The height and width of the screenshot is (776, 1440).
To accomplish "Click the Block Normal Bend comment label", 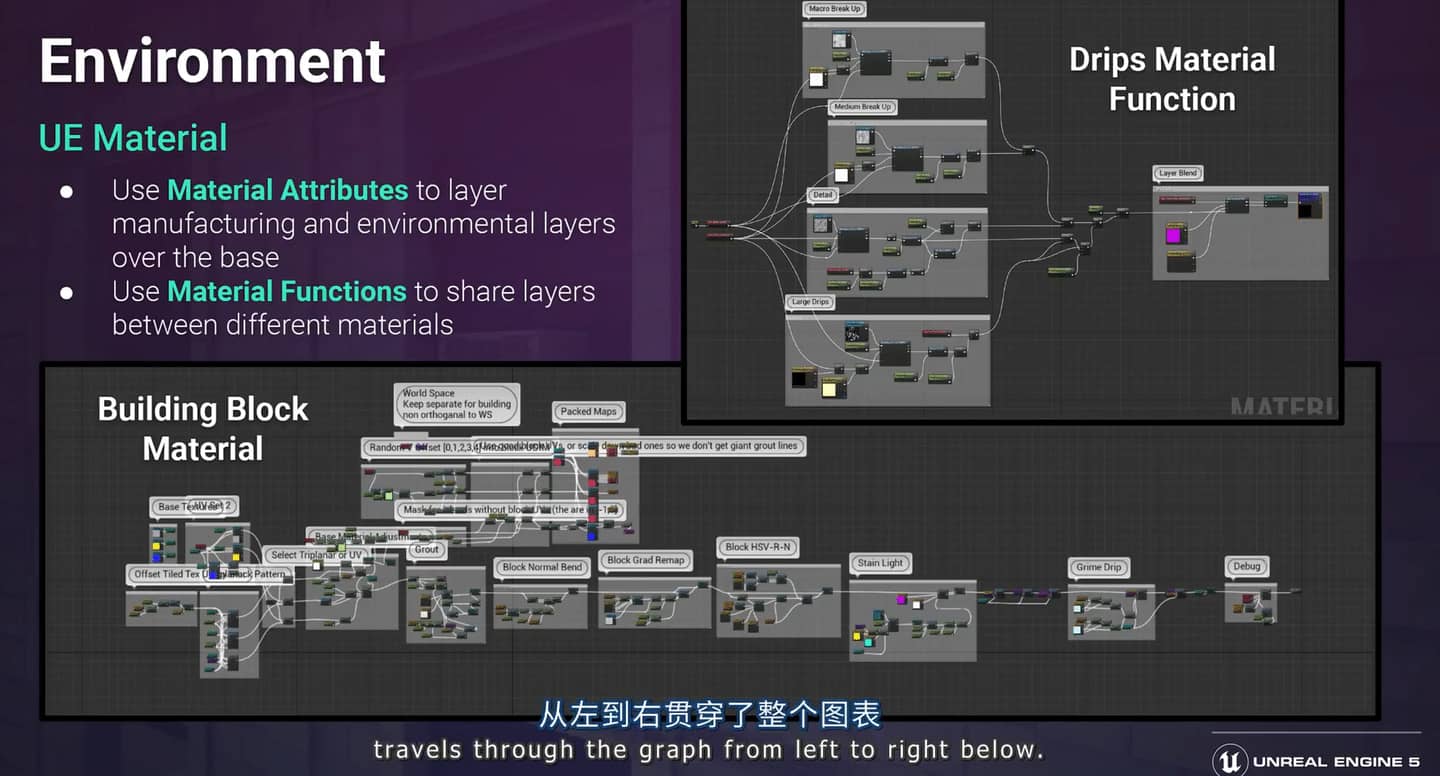I will pos(542,567).
